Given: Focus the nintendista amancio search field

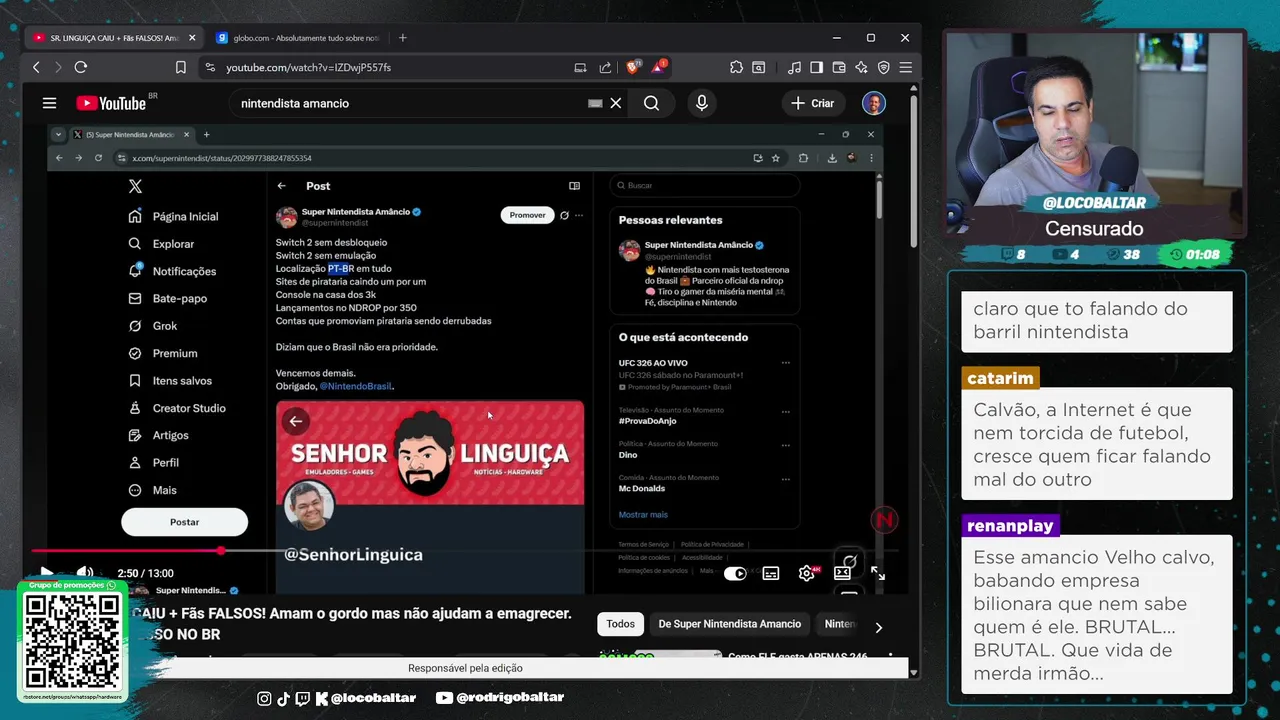Looking at the screenshot, I should [x=410, y=103].
